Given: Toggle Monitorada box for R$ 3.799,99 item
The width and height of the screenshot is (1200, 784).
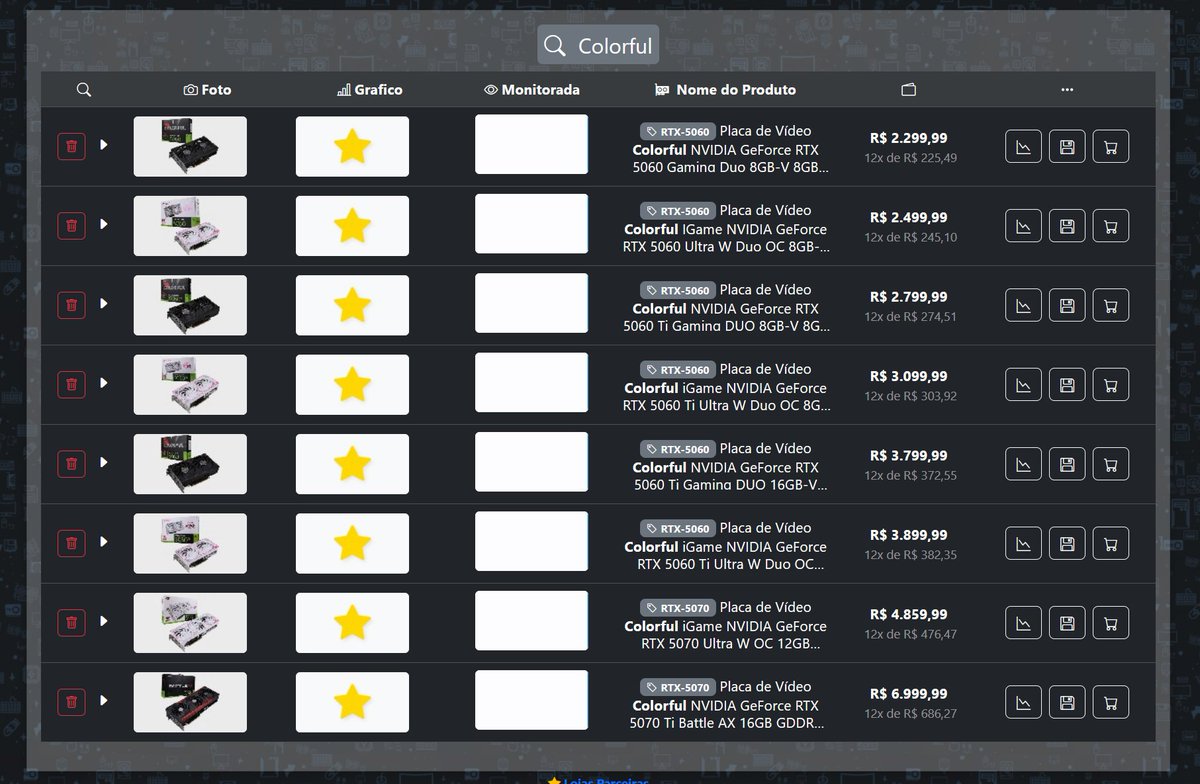Looking at the screenshot, I should pos(531,462).
